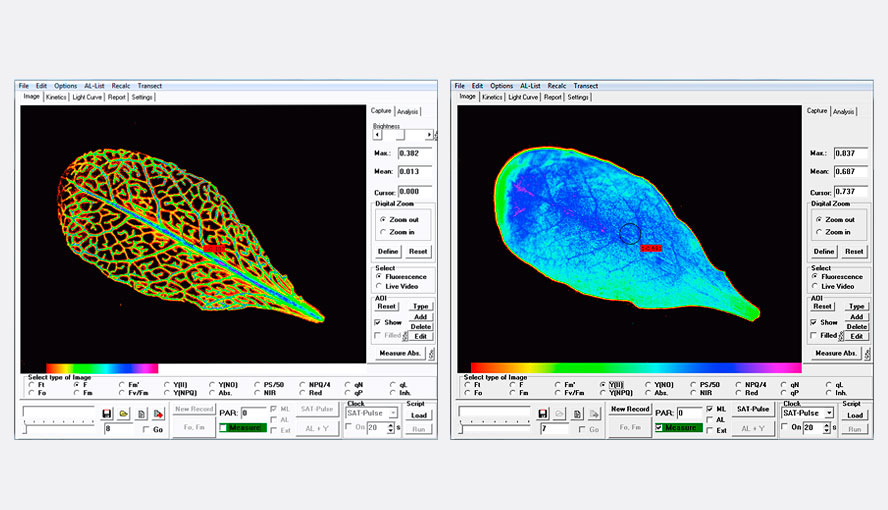Click the document page icon in right window

pos(577,414)
